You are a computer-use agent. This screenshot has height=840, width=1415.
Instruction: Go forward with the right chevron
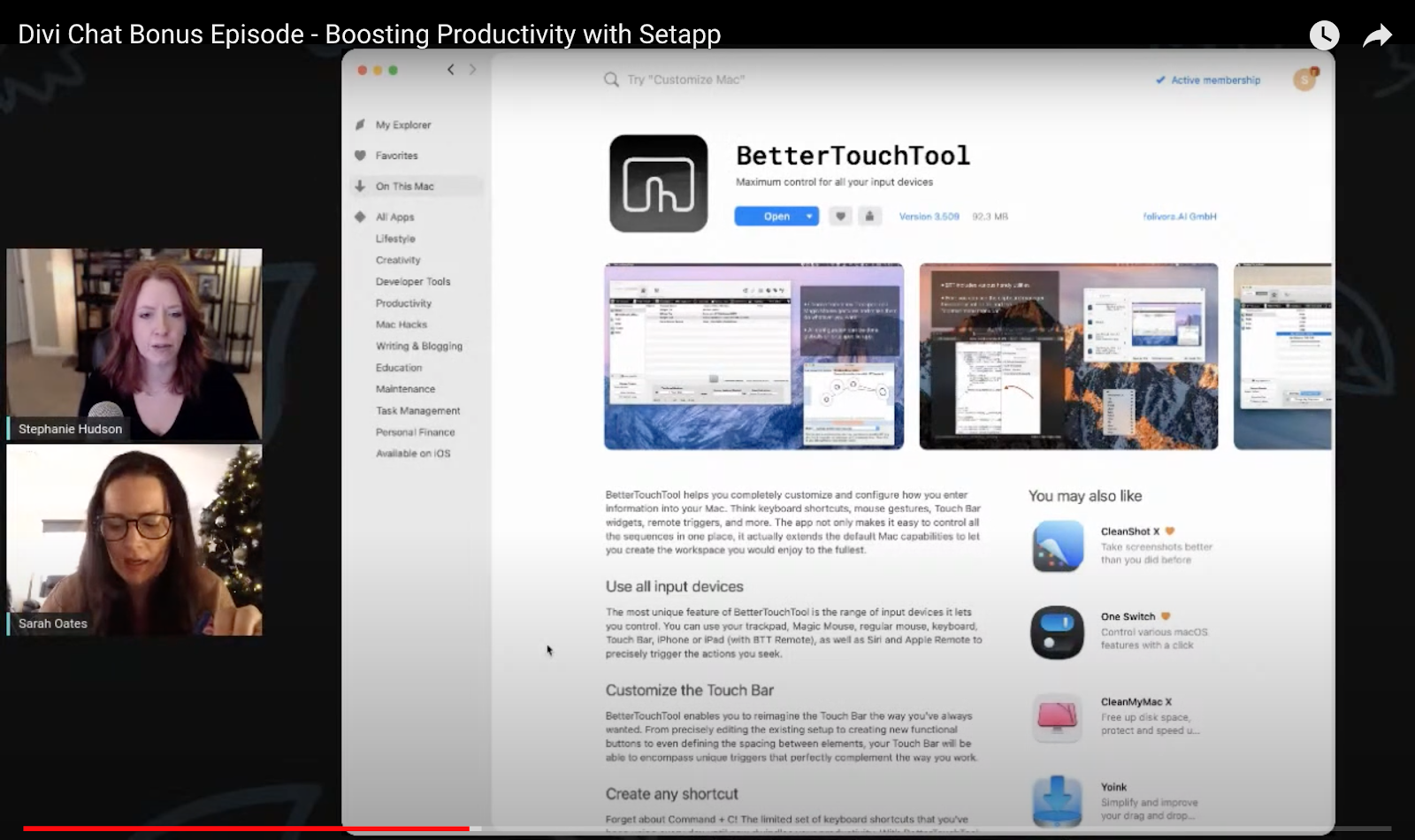tap(472, 70)
